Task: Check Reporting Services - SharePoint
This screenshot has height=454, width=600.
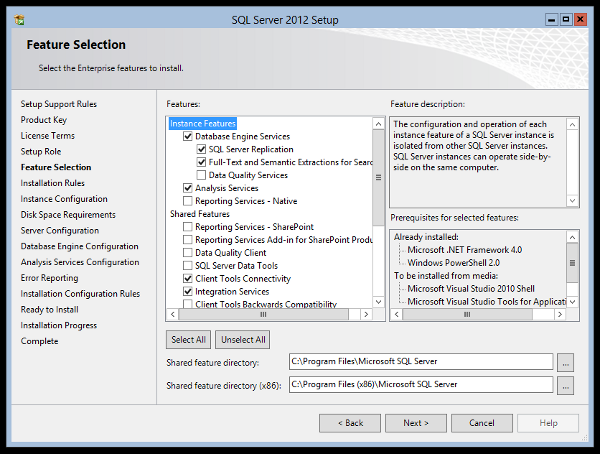Action: coord(188,227)
